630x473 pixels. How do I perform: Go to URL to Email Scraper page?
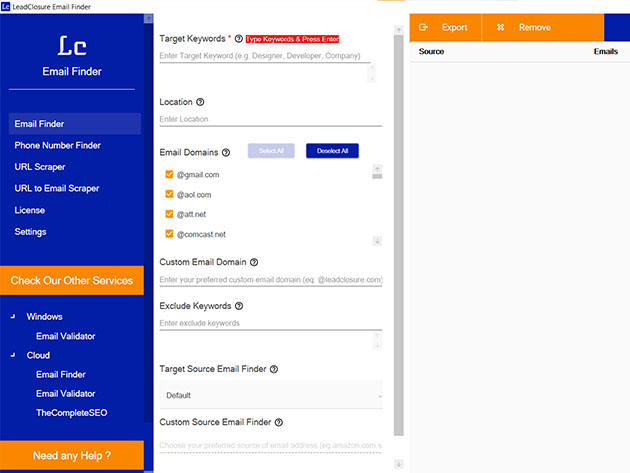[56, 189]
